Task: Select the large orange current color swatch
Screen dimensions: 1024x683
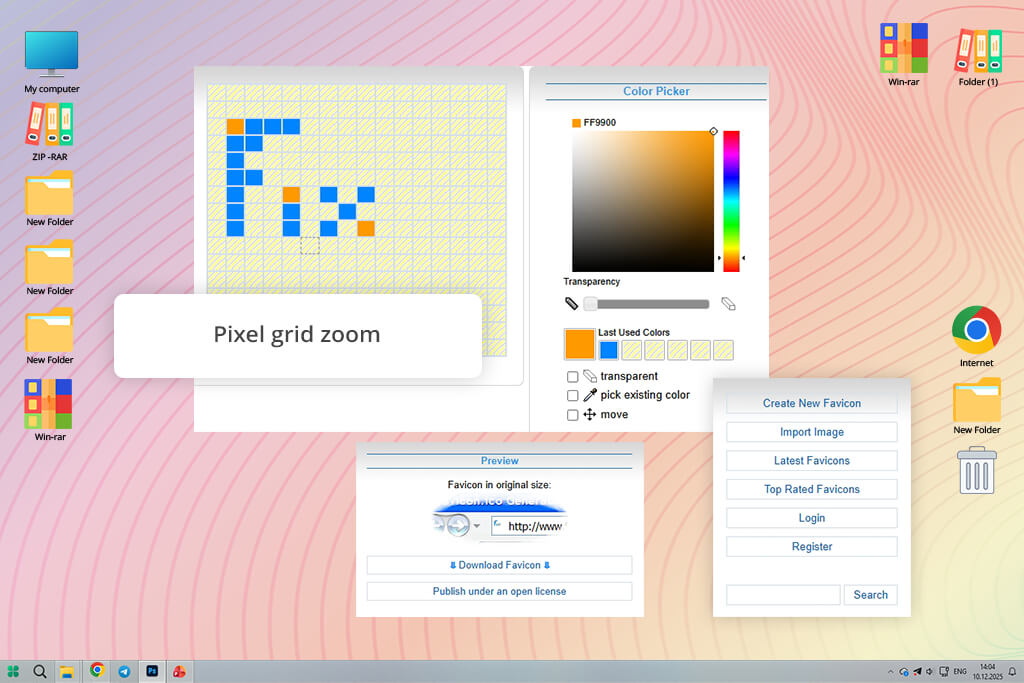Action: (x=580, y=344)
